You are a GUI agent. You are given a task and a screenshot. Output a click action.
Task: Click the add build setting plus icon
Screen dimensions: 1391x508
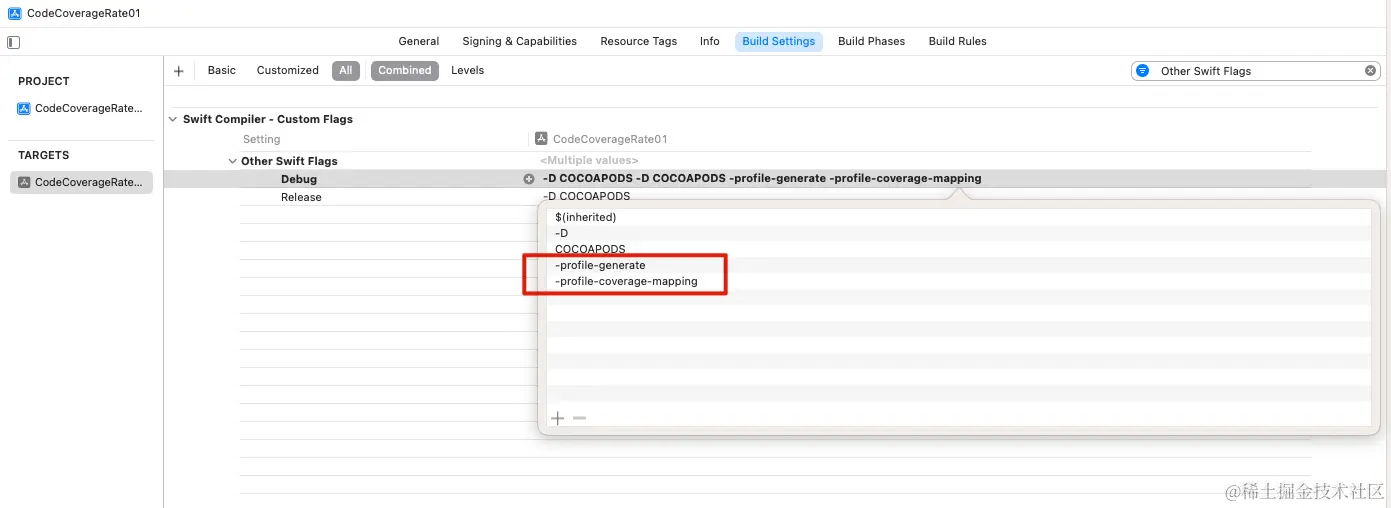[x=179, y=71]
